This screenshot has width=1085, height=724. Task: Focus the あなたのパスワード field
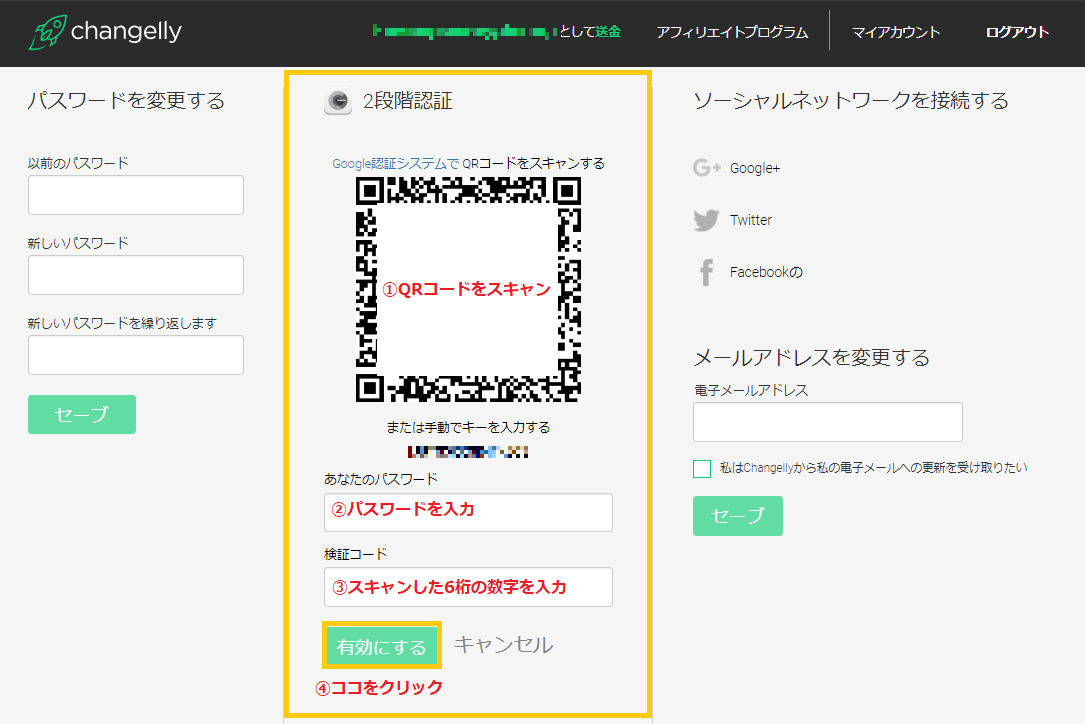pos(468,512)
